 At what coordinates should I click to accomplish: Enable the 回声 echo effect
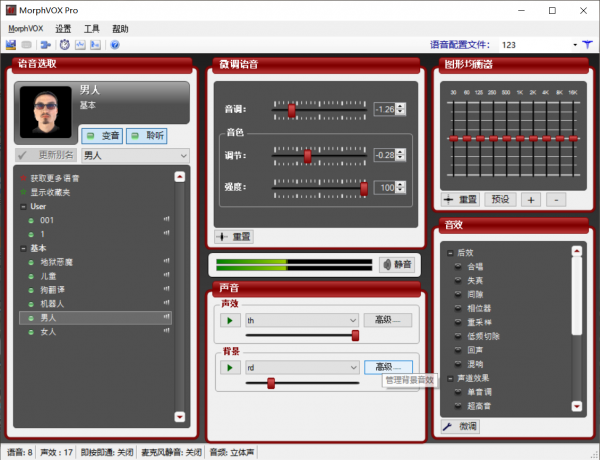click(458, 350)
